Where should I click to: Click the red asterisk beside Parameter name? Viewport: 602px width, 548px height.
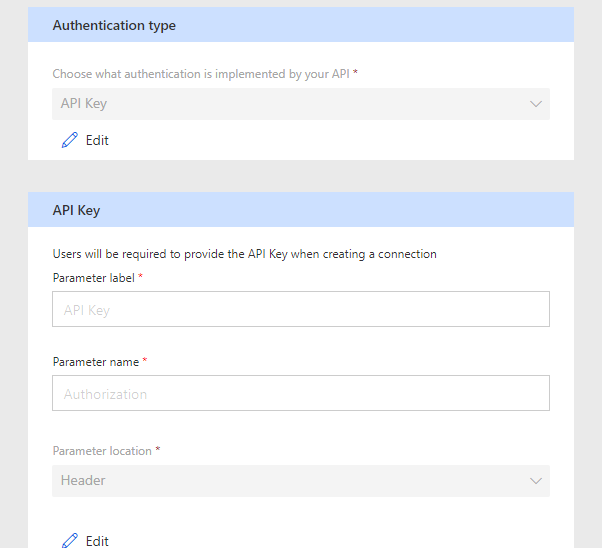point(145,361)
